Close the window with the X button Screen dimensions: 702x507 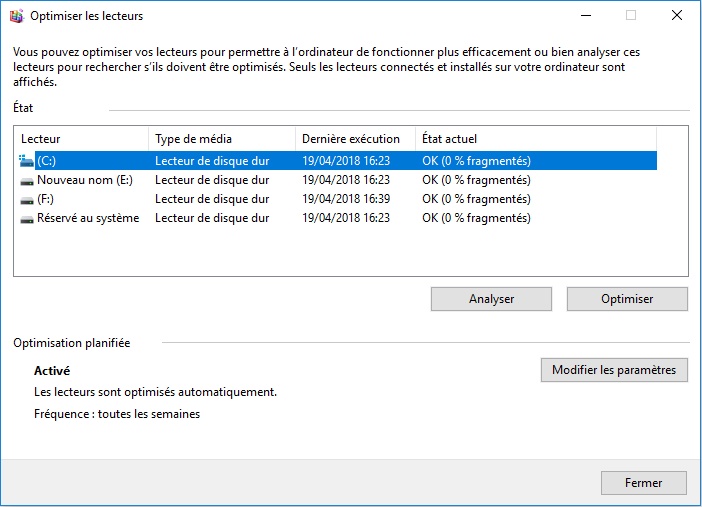677,15
